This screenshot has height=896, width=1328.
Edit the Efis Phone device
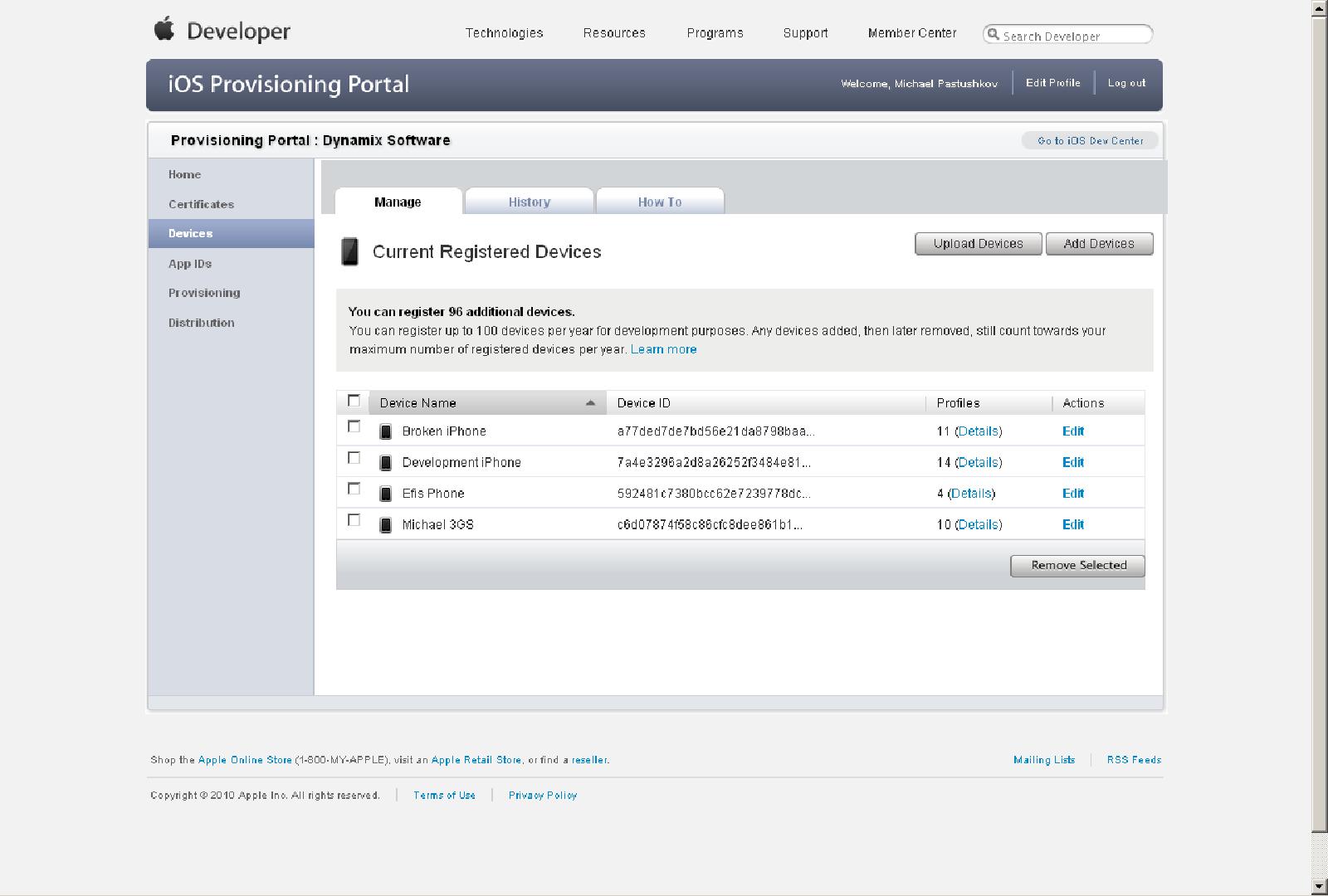[x=1073, y=494]
